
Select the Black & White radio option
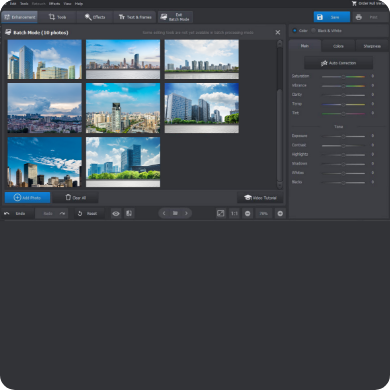click(313, 31)
